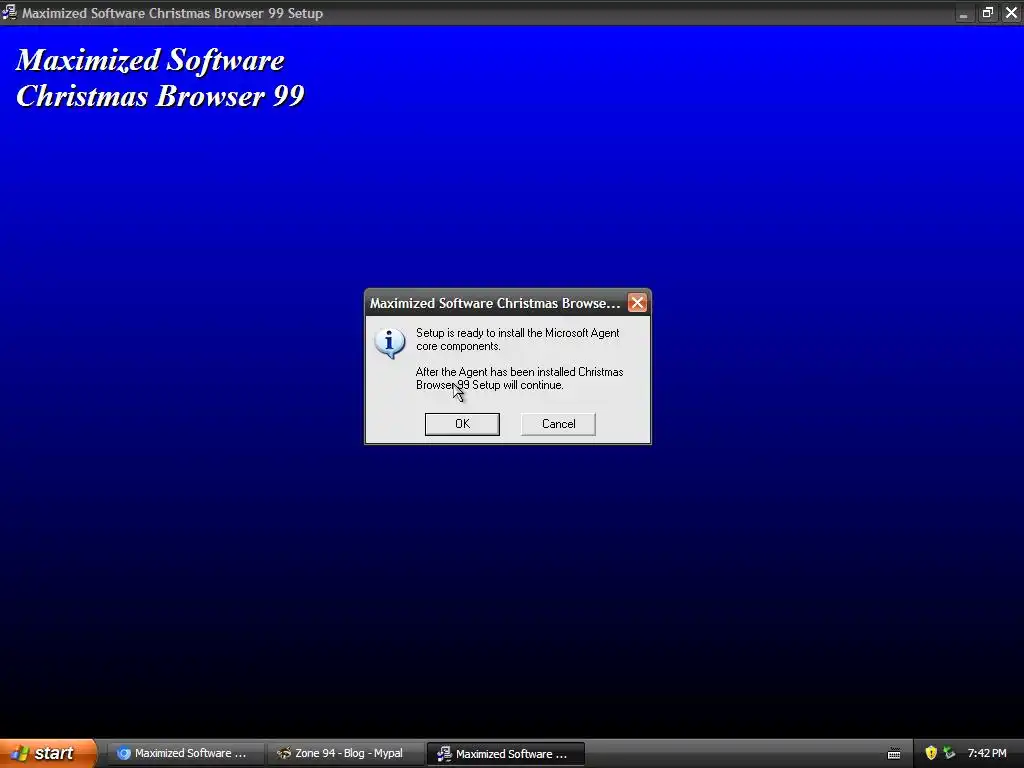Click the 'After the Agent has been installed' text
This screenshot has height=768, width=1024.
(520, 378)
